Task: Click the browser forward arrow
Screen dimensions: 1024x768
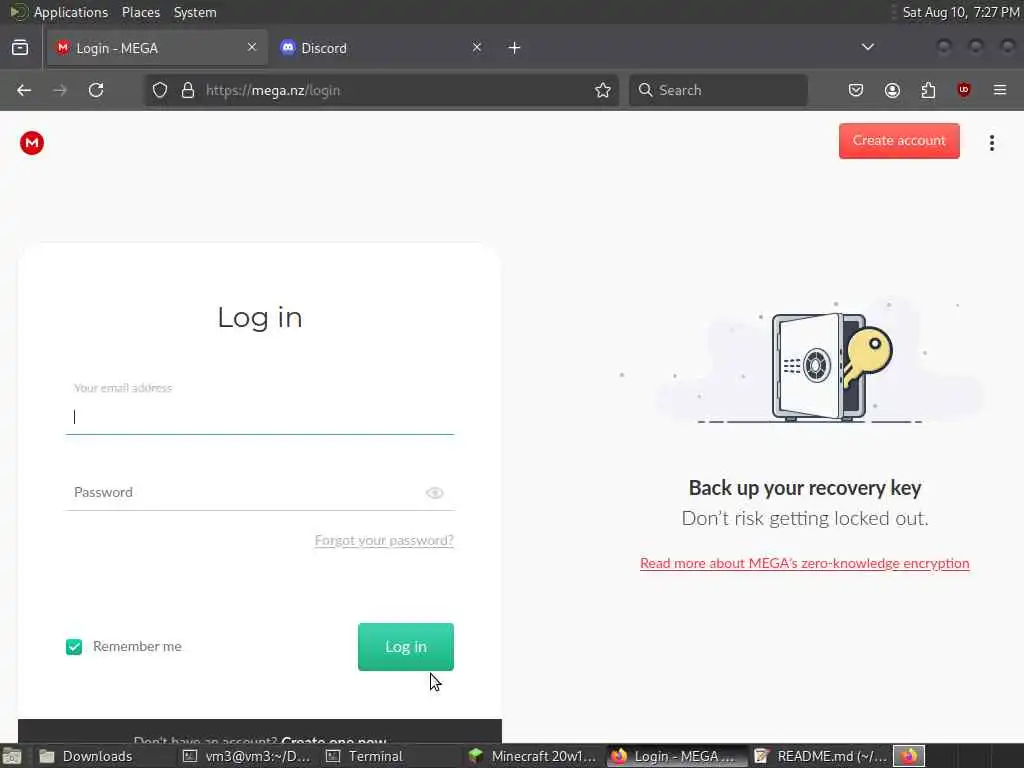Action: click(x=60, y=90)
